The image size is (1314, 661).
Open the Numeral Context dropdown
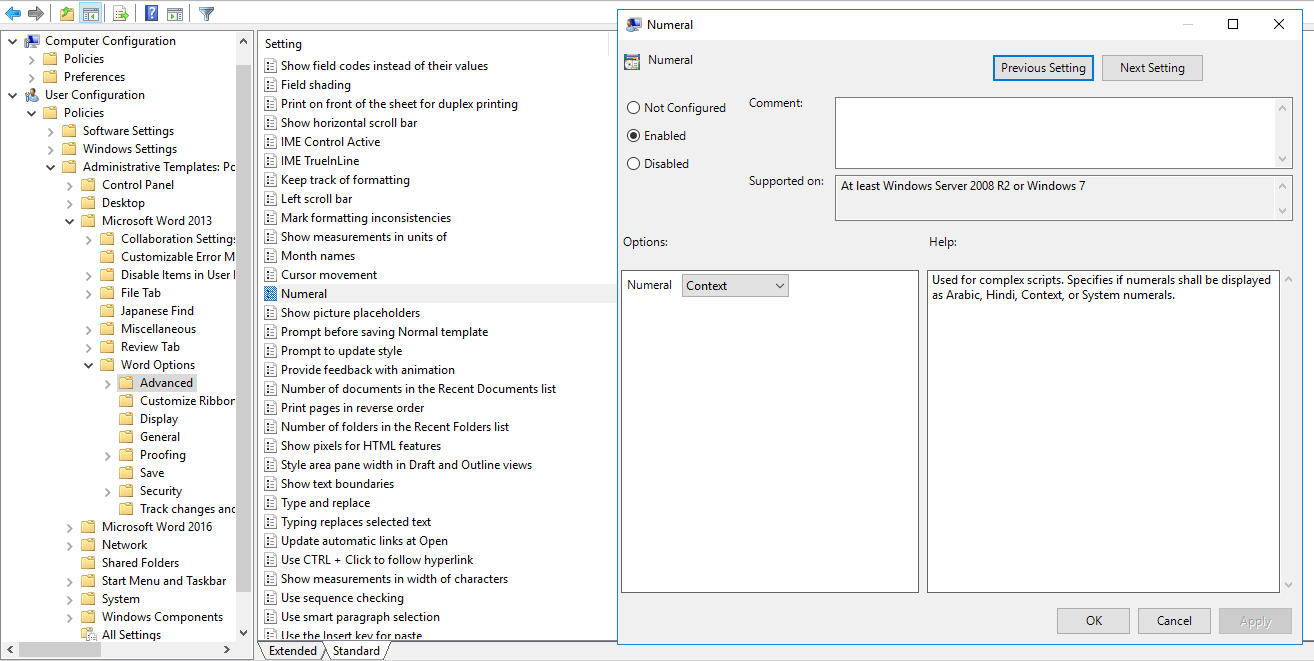735,286
